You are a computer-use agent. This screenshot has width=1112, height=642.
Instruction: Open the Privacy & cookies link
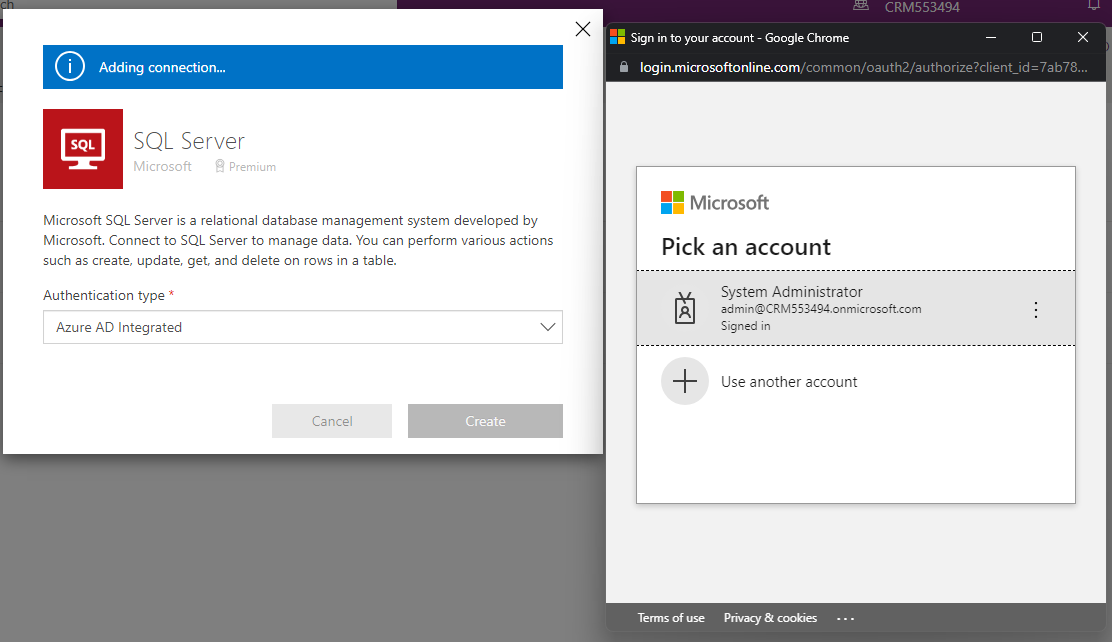tap(770, 618)
